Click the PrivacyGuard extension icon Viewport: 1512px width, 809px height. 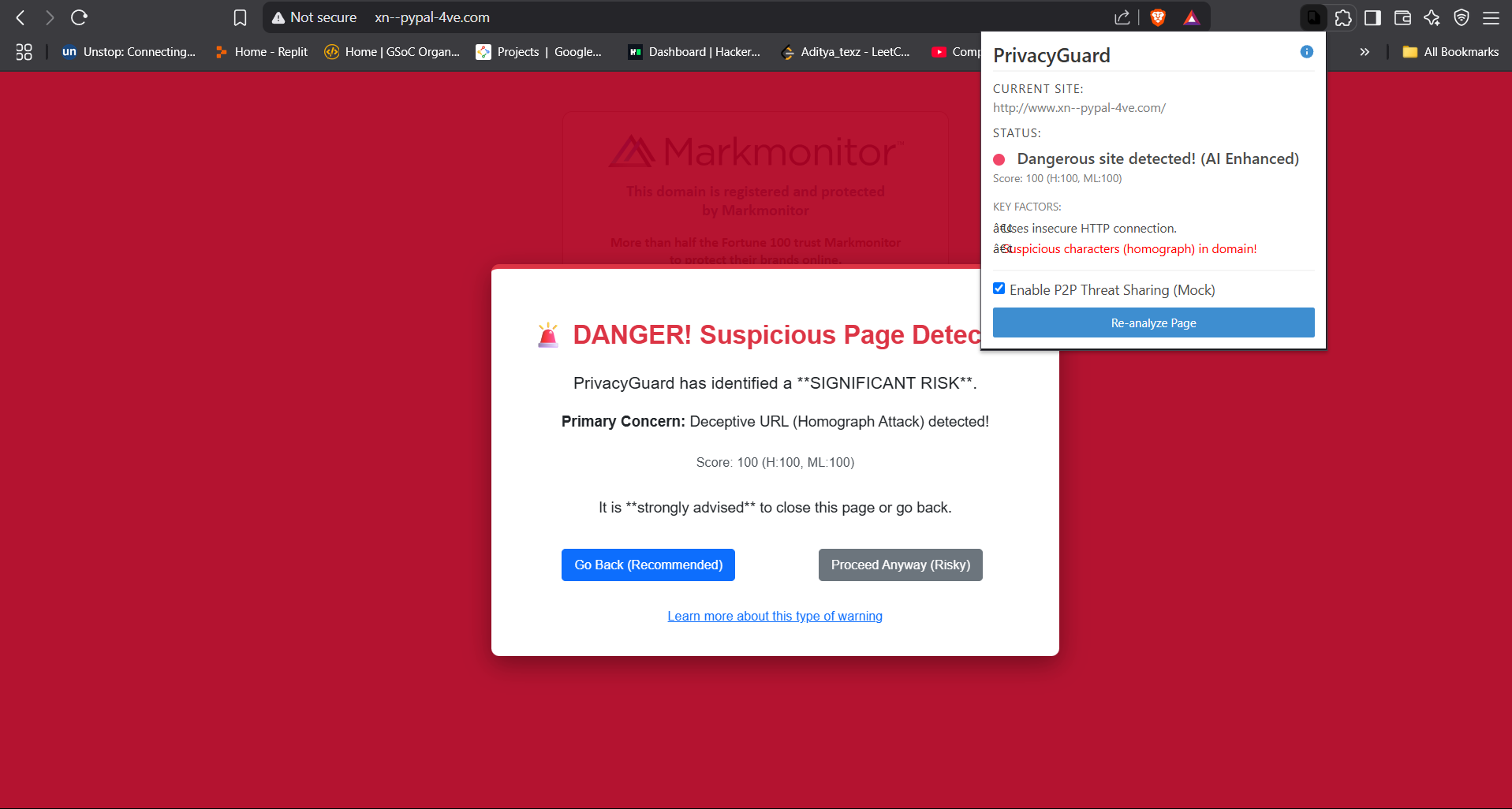(1313, 17)
